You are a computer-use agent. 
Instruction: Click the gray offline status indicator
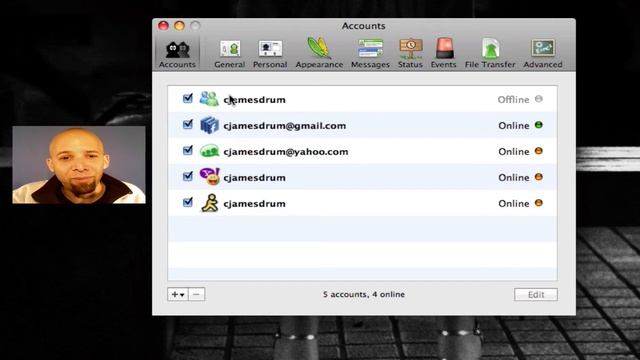[539, 99]
